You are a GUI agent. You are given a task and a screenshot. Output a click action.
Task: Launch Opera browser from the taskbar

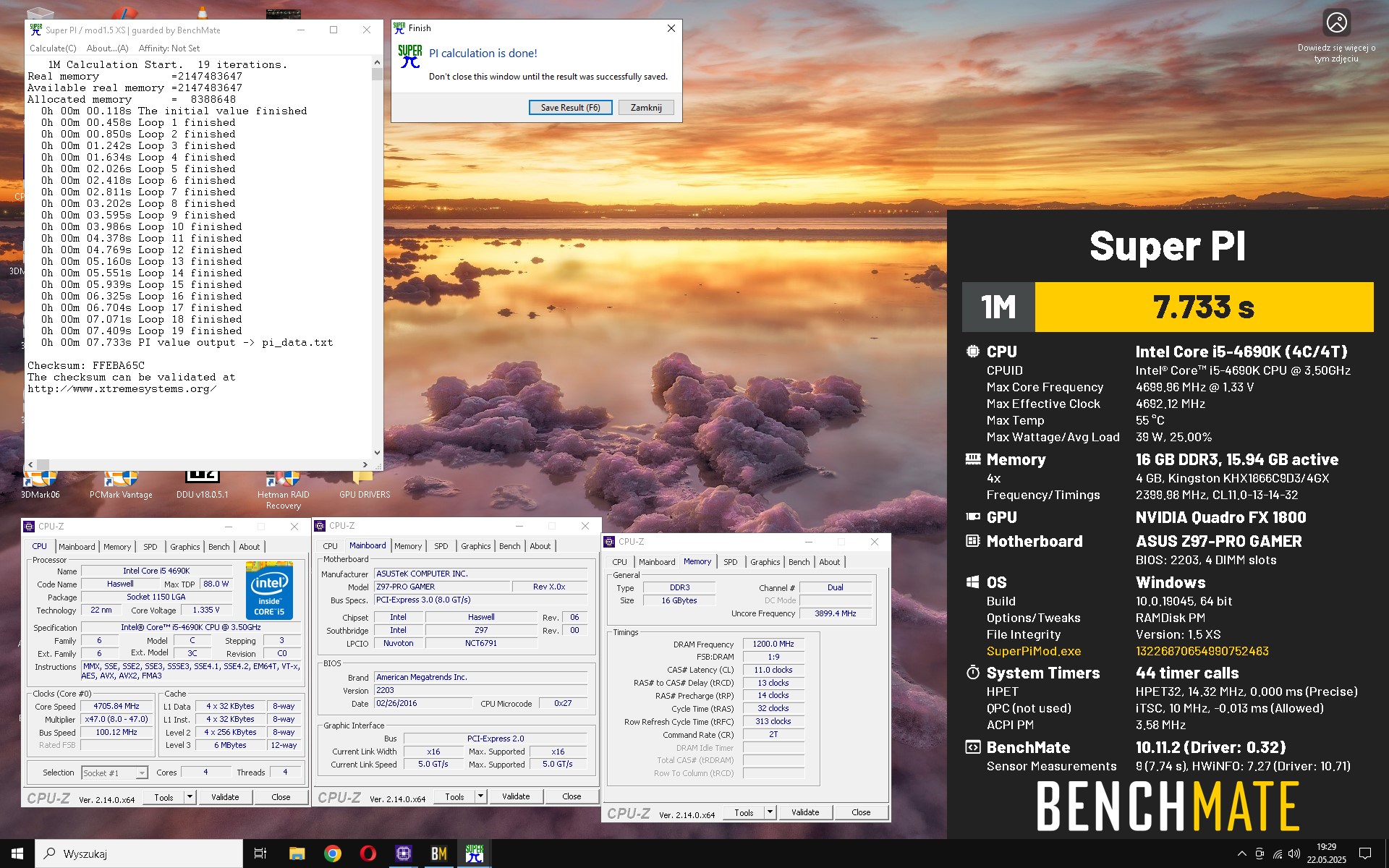click(368, 854)
